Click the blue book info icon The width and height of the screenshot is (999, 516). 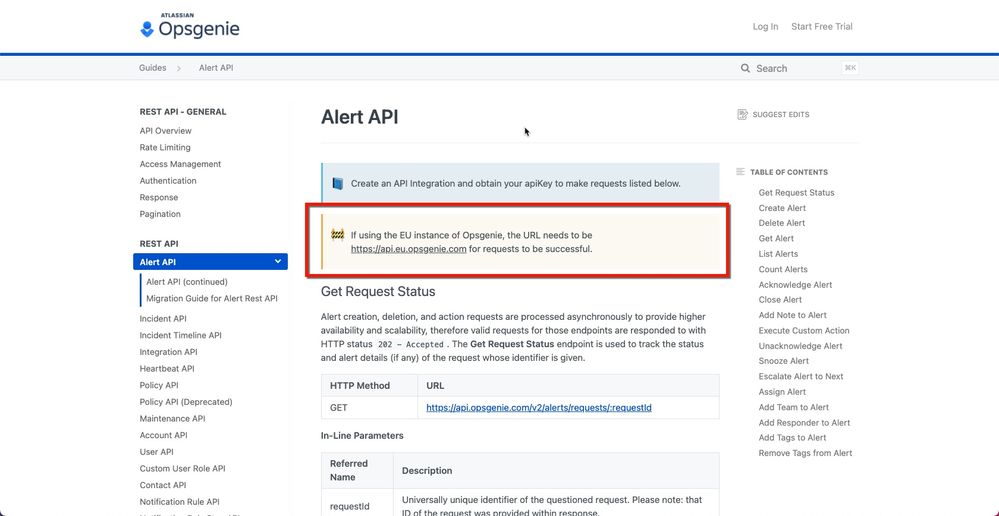click(338, 184)
